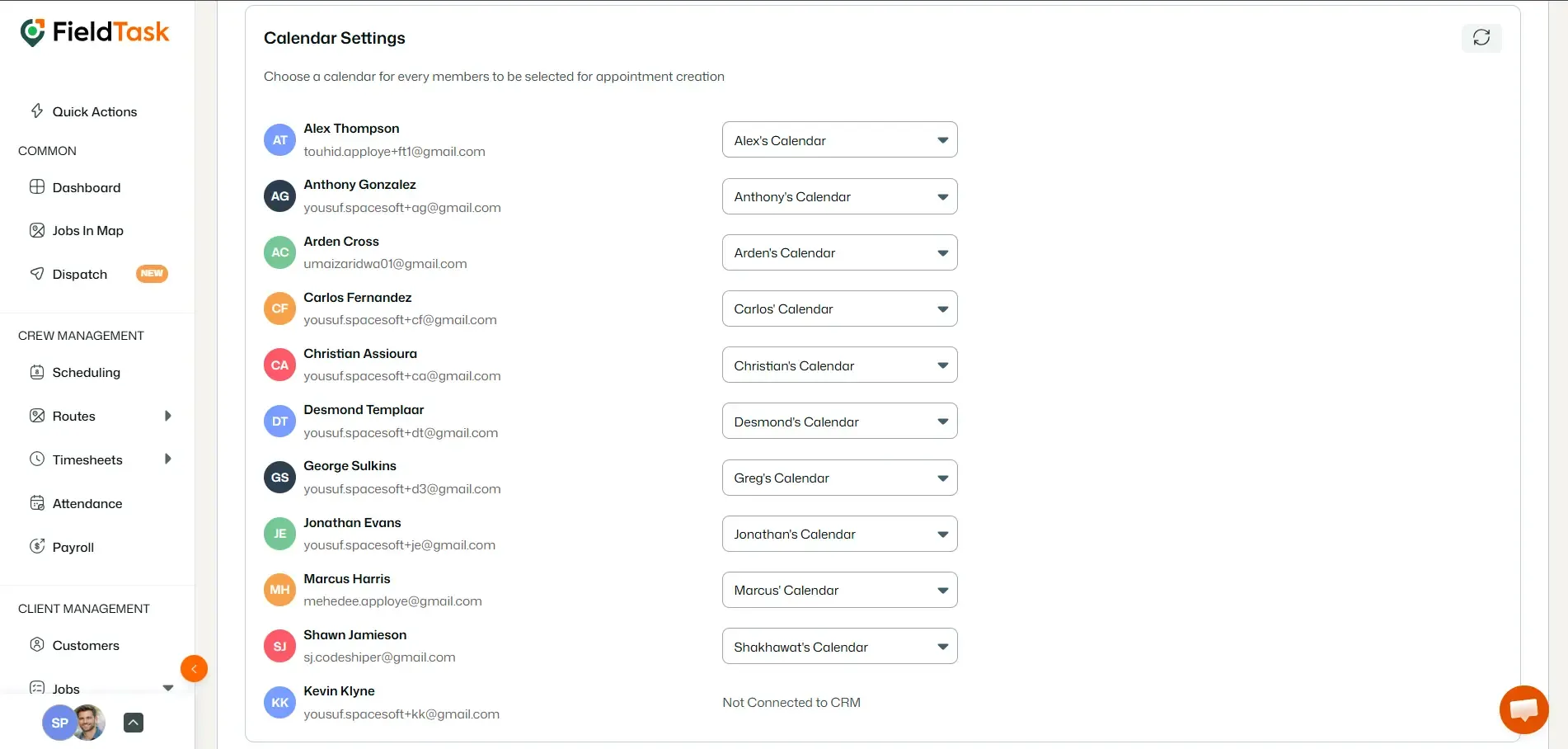The height and width of the screenshot is (749, 1568).
Task: Open Greg's Calendar dropdown for George Sulkins
Action: [839, 478]
